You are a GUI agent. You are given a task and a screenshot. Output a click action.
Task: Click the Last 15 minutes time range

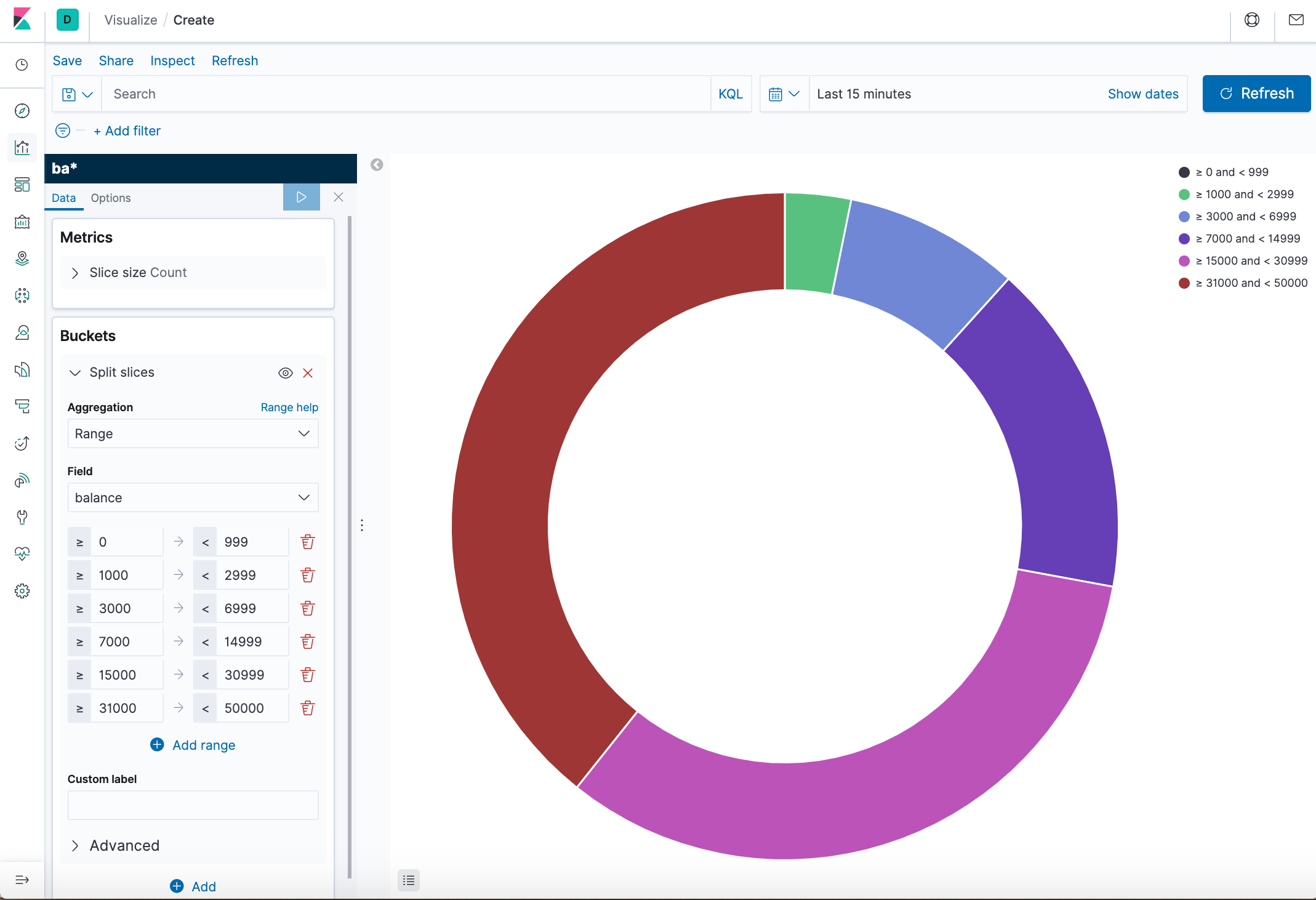[864, 94]
